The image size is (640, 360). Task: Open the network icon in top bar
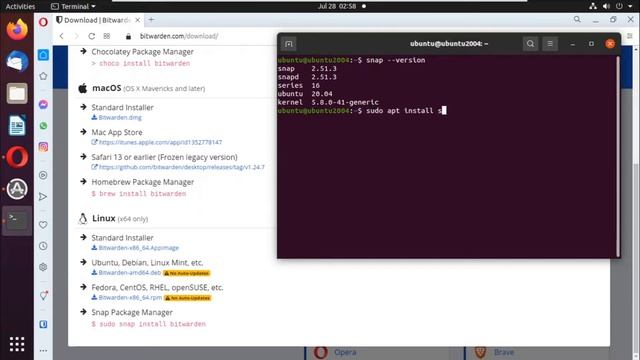point(593,6)
